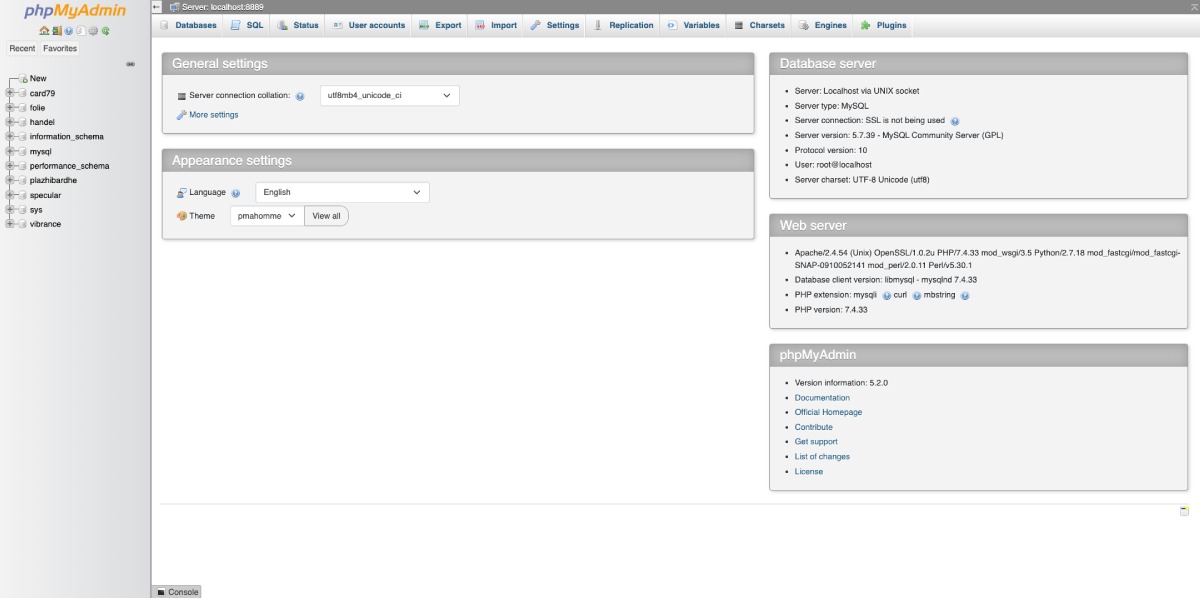This screenshot has width=1200, height=598.
Task: Click help icon beside Server connection collation
Action: click(x=300, y=96)
